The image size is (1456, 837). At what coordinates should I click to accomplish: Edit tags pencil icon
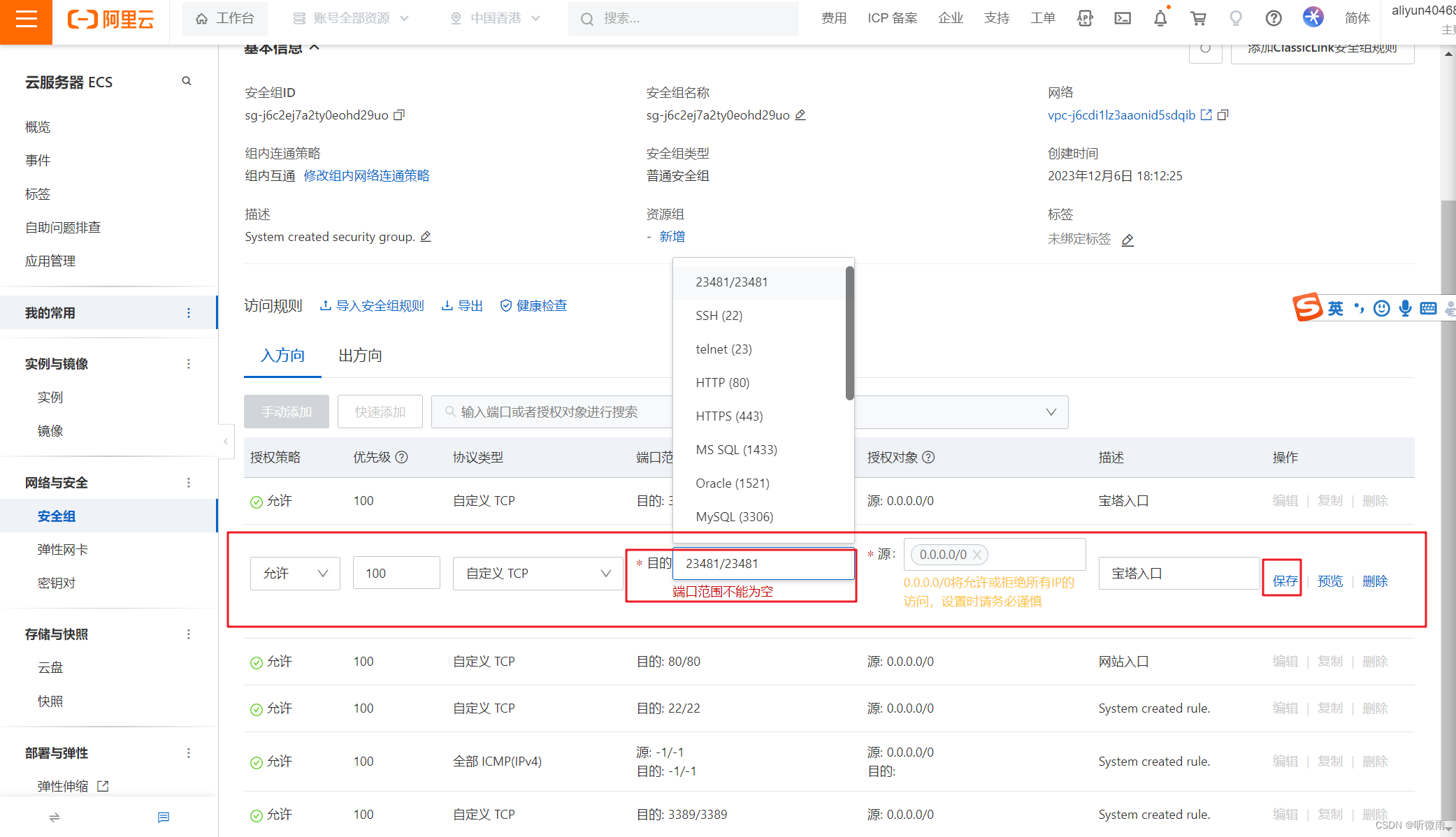[1127, 240]
